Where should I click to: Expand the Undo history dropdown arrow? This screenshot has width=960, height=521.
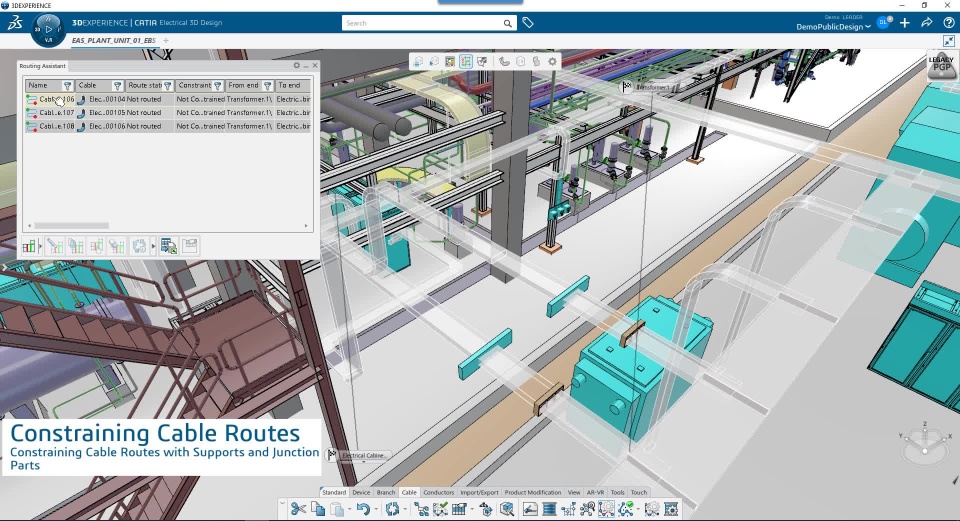[x=375, y=509]
